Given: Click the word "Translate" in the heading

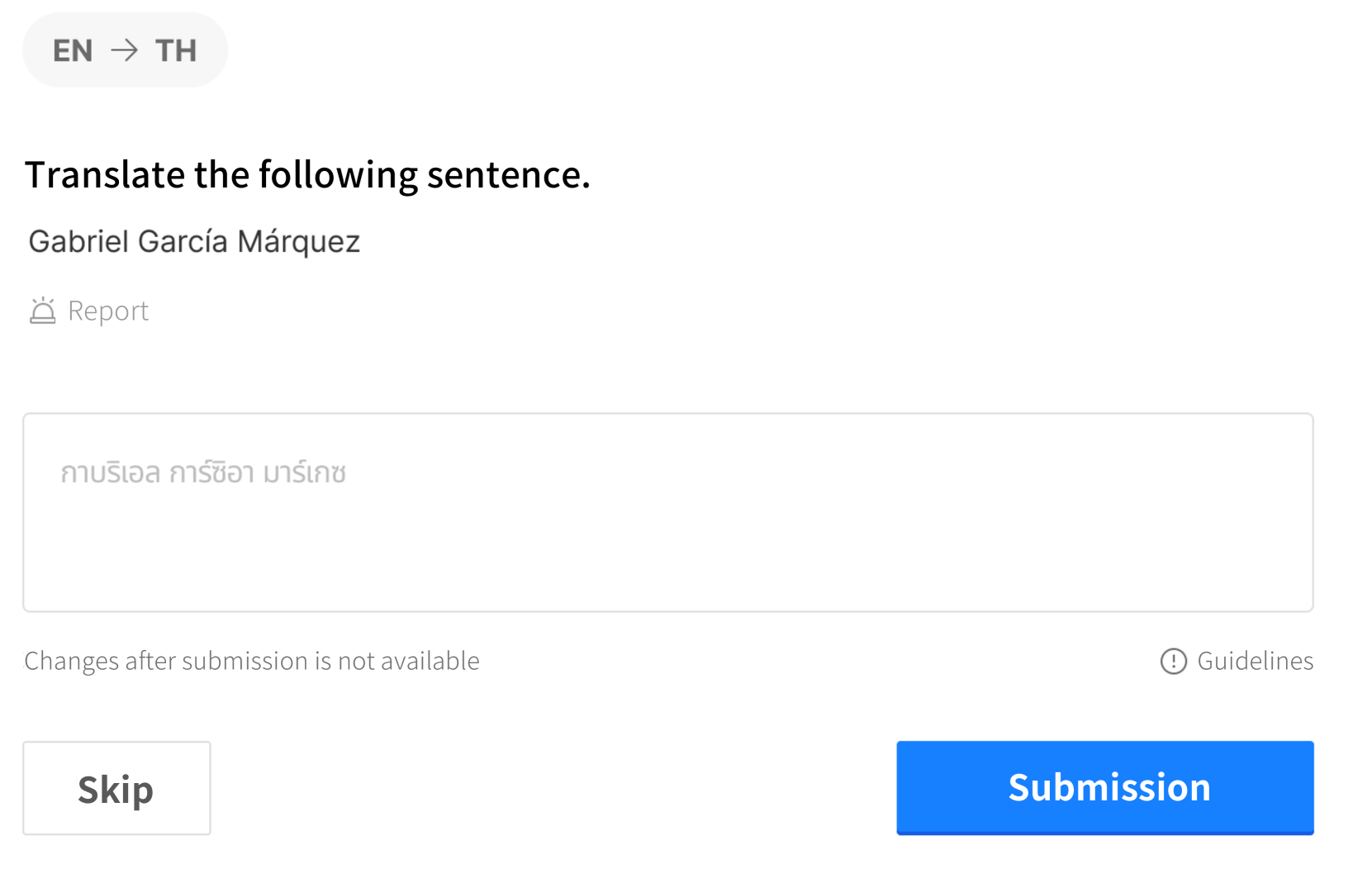Looking at the screenshot, I should (x=105, y=174).
